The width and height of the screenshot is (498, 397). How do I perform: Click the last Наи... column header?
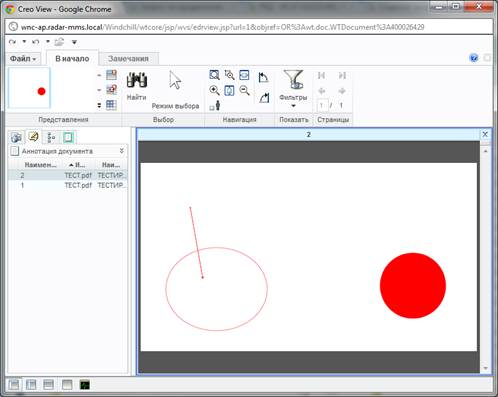[x=111, y=165]
